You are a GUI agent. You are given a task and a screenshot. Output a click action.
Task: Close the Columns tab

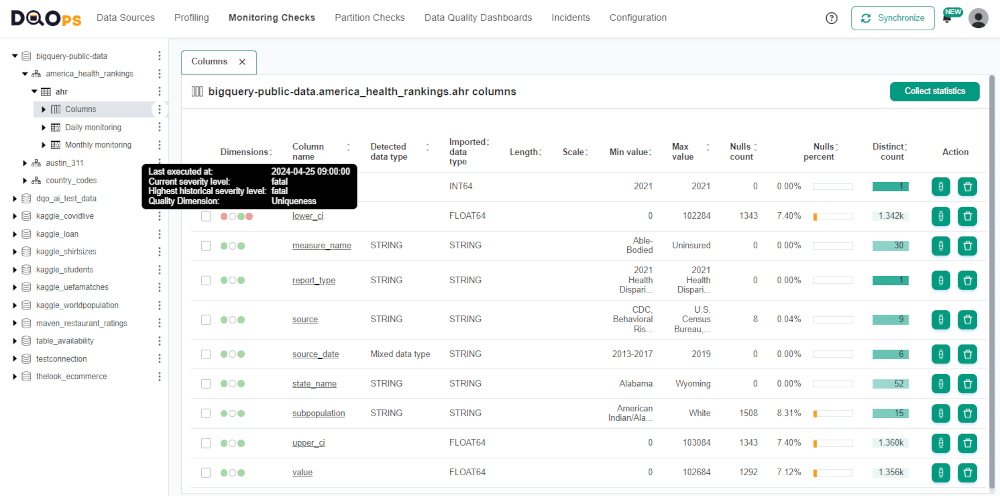click(242, 62)
